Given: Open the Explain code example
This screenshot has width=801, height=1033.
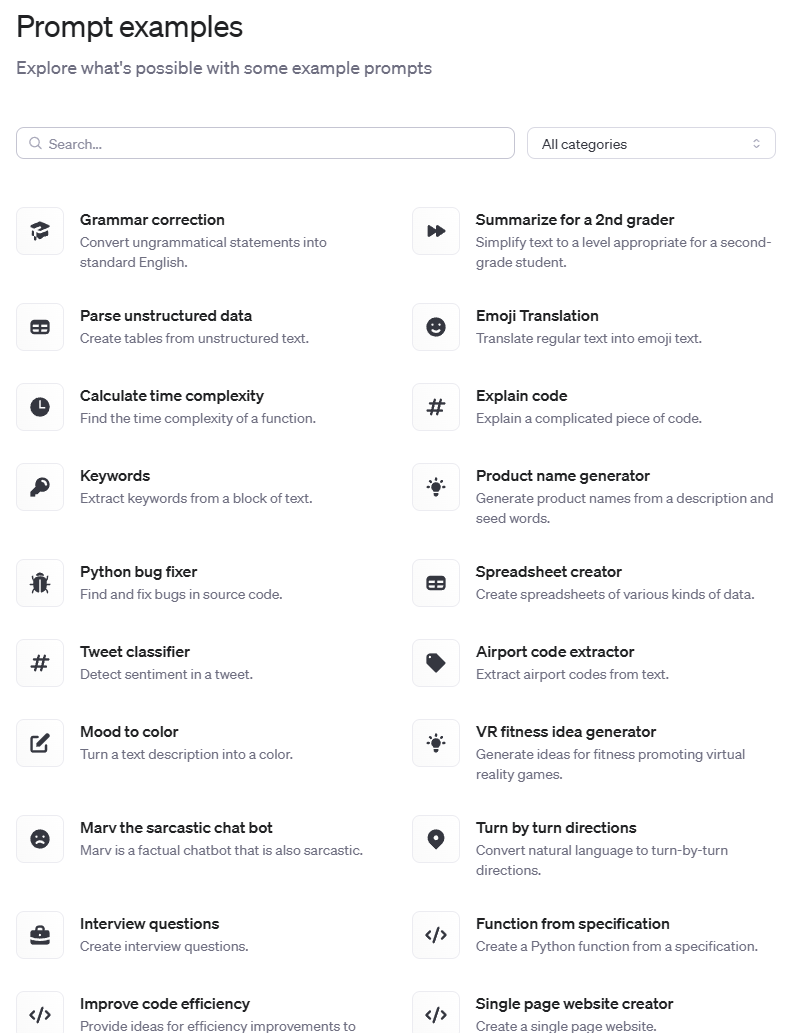Looking at the screenshot, I should coord(522,396).
